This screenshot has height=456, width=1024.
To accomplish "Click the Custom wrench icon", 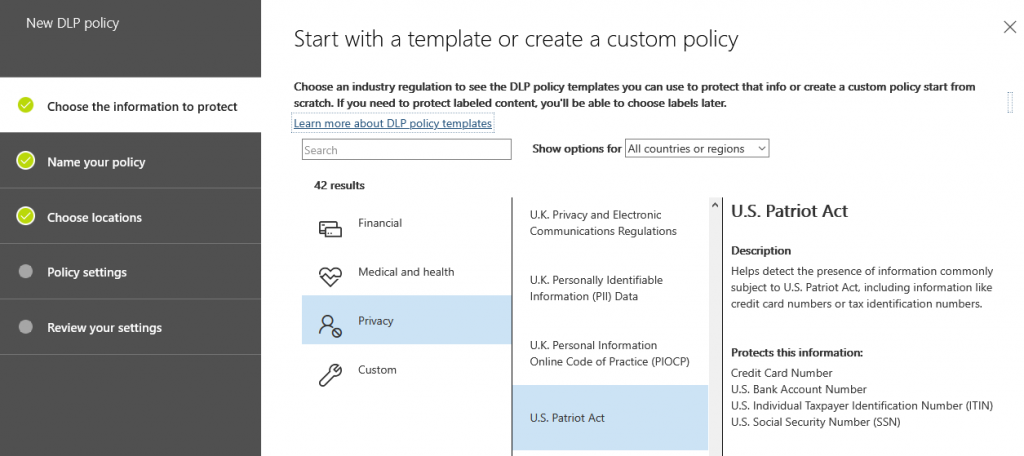I will click(x=330, y=374).
